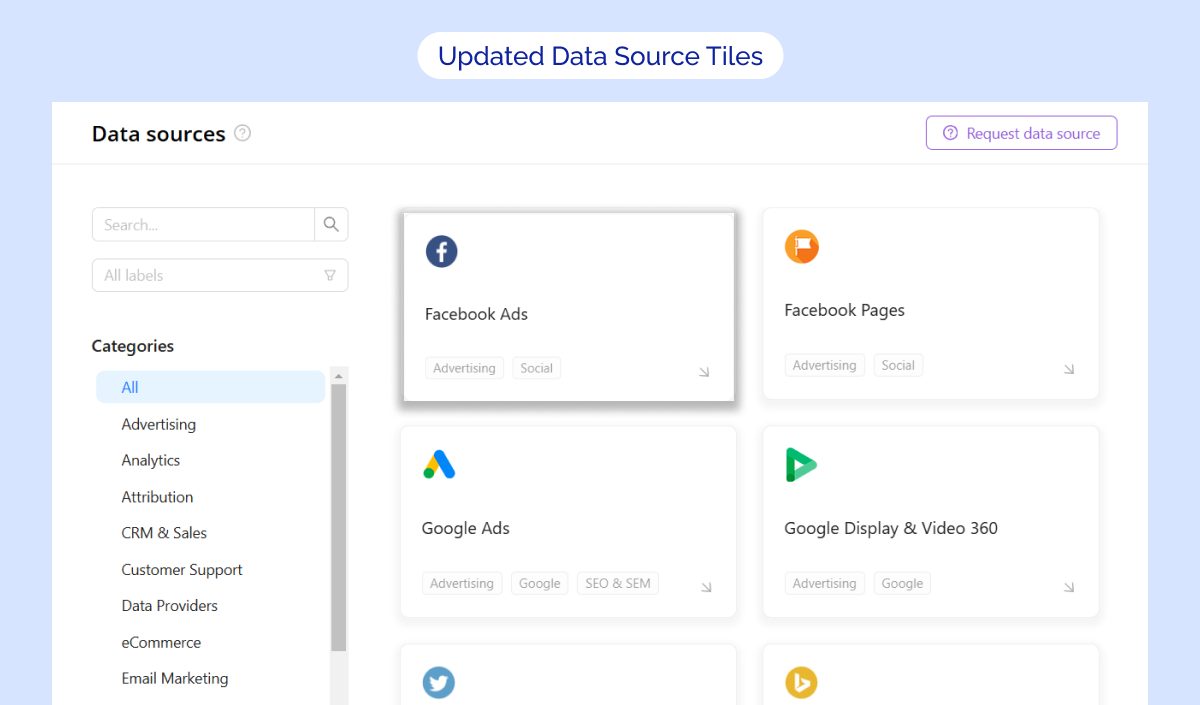Choose the CRM & Sales category

pyautogui.click(x=164, y=533)
